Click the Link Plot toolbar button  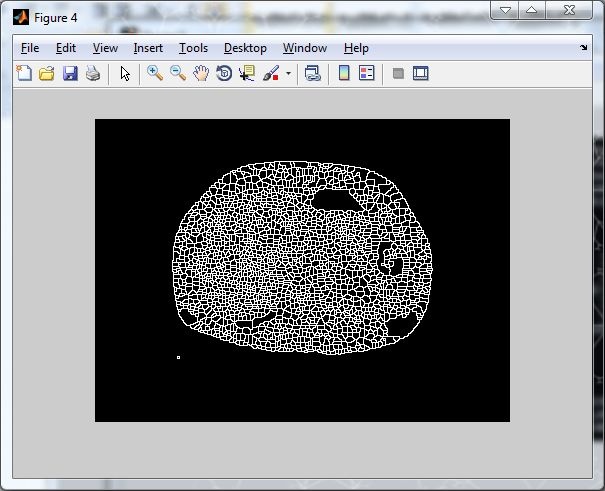coord(313,73)
